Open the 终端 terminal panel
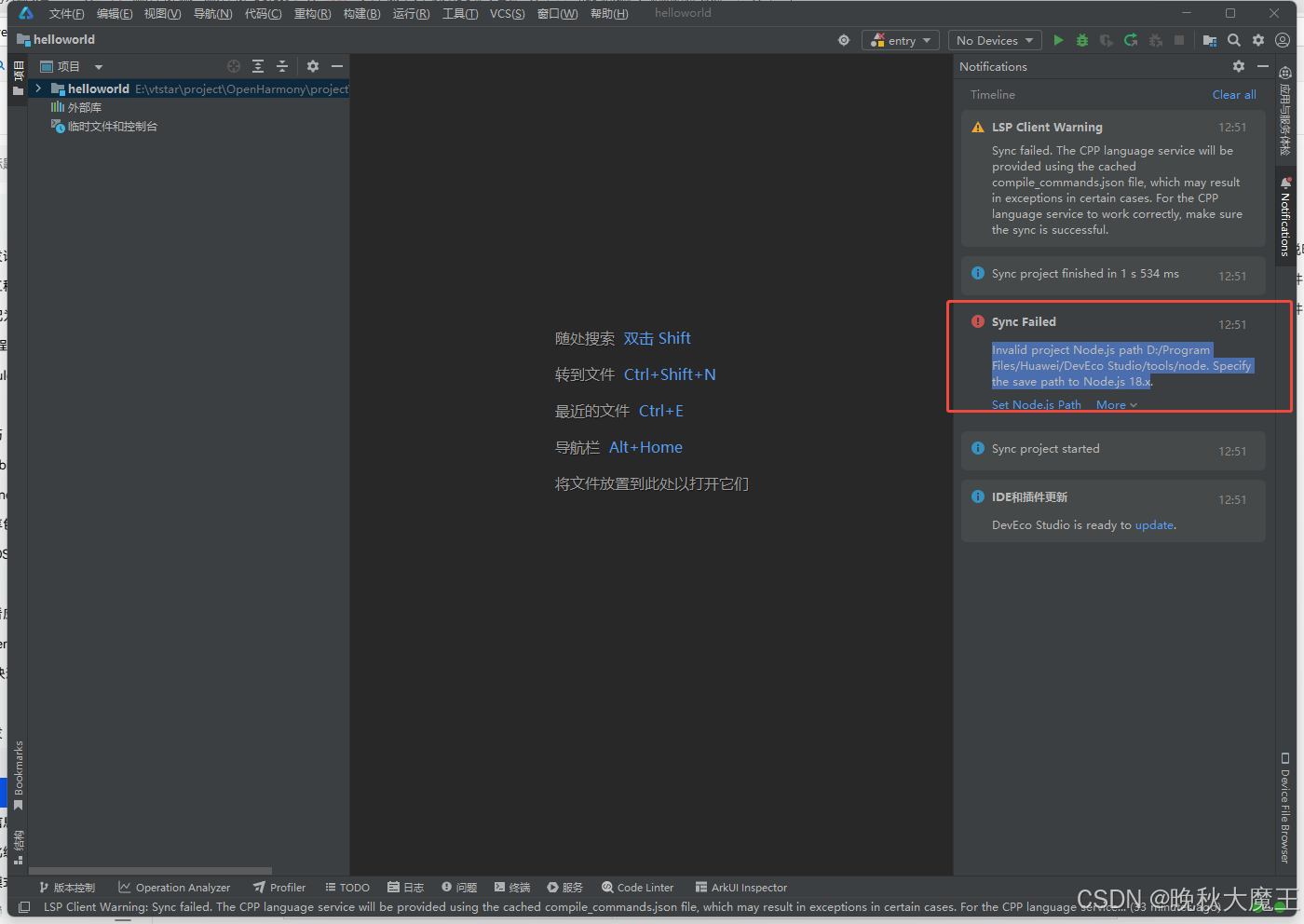Screen dimensions: 1304x924 click(x=511, y=887)
